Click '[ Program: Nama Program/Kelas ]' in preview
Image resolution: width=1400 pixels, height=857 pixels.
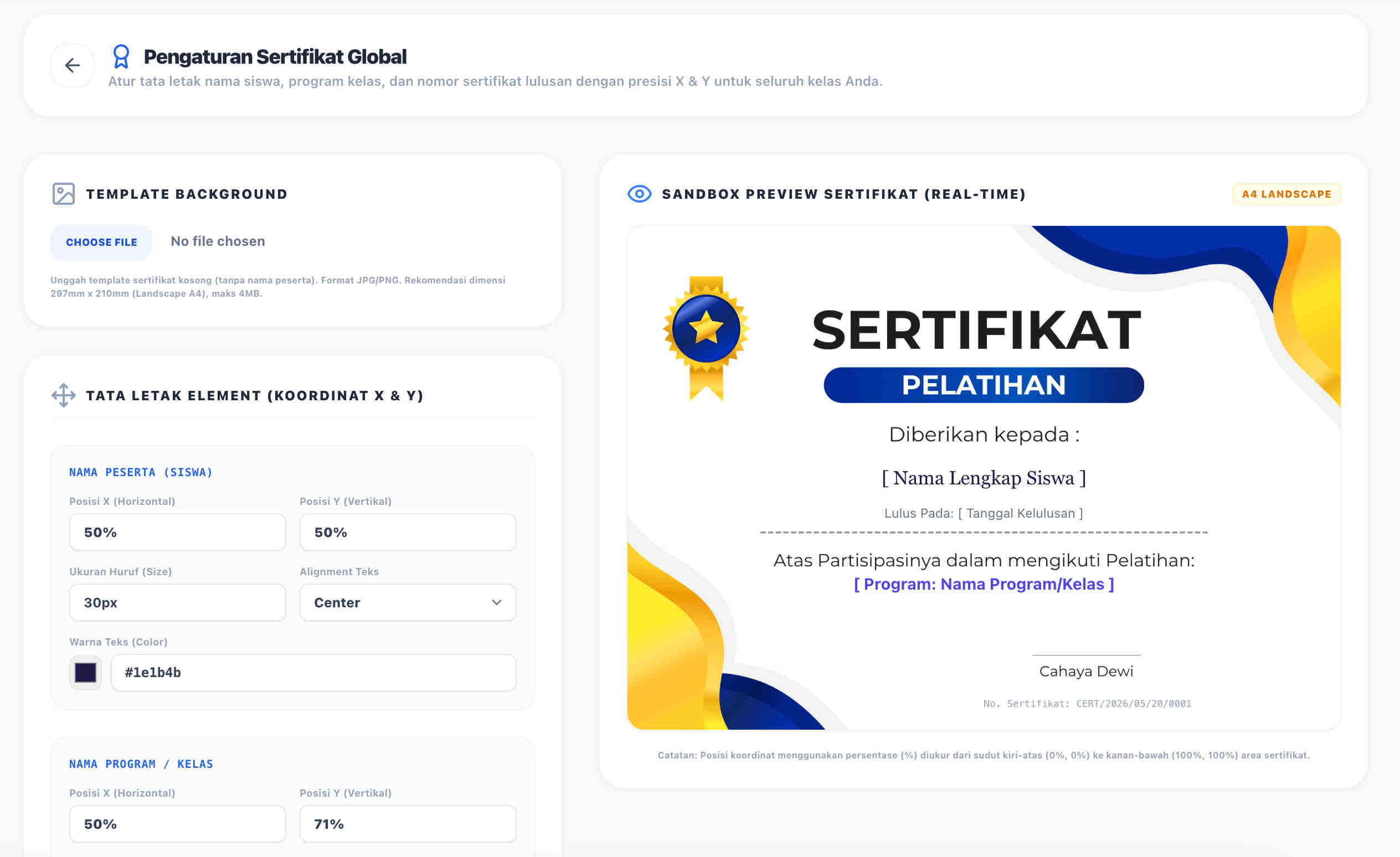pyautogui.click(x=984, y=585)
